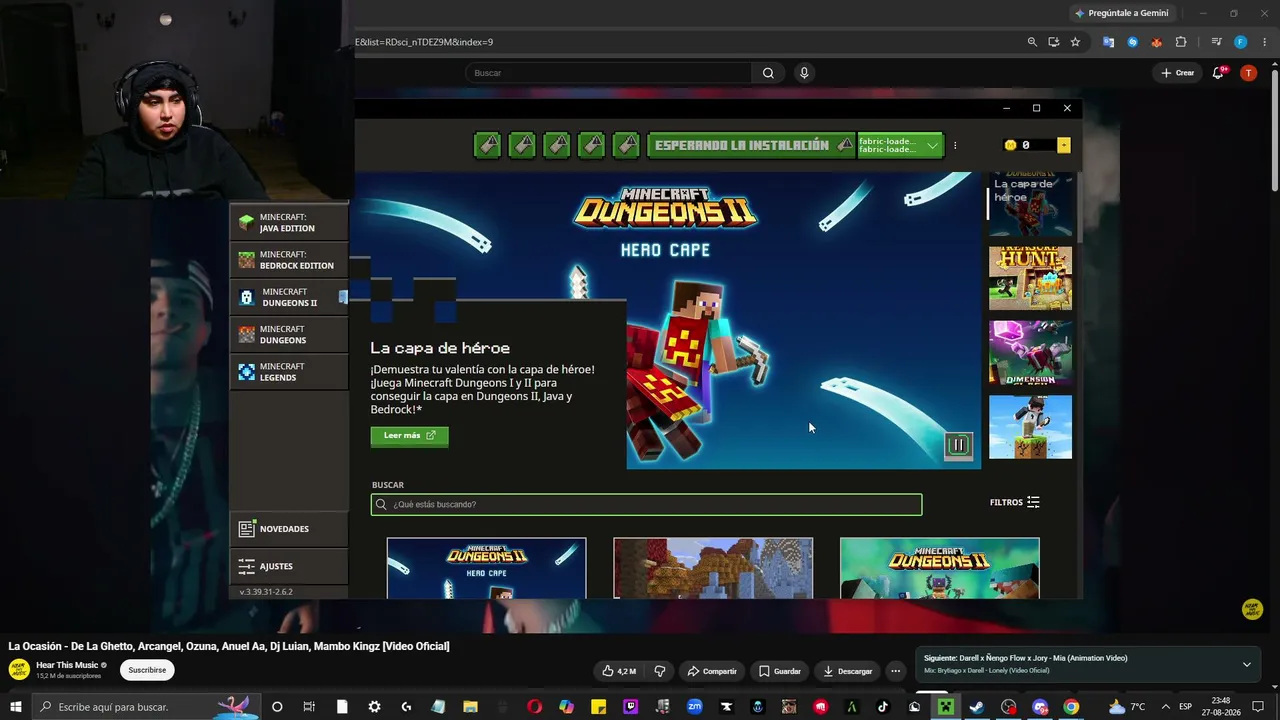
Task: Switch to Minecraft Legends in the sidebar
Action: pos(289,372)
